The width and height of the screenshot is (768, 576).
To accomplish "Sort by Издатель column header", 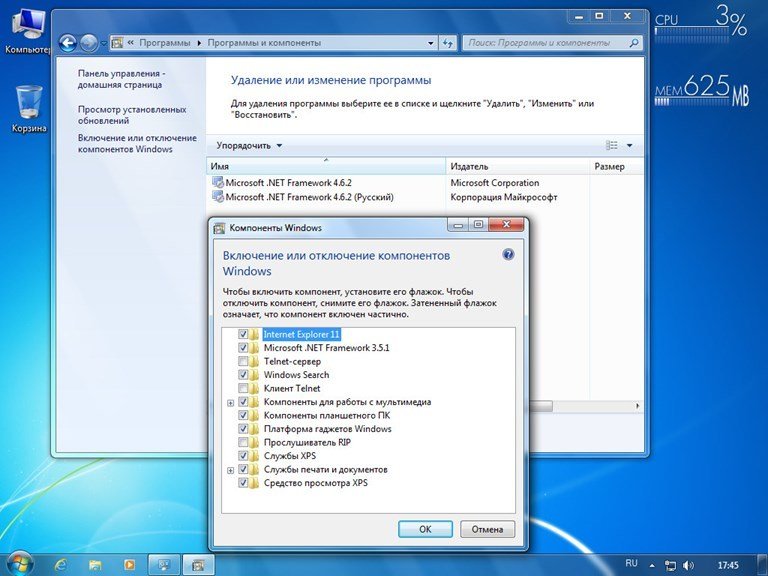I will point(518,166).
